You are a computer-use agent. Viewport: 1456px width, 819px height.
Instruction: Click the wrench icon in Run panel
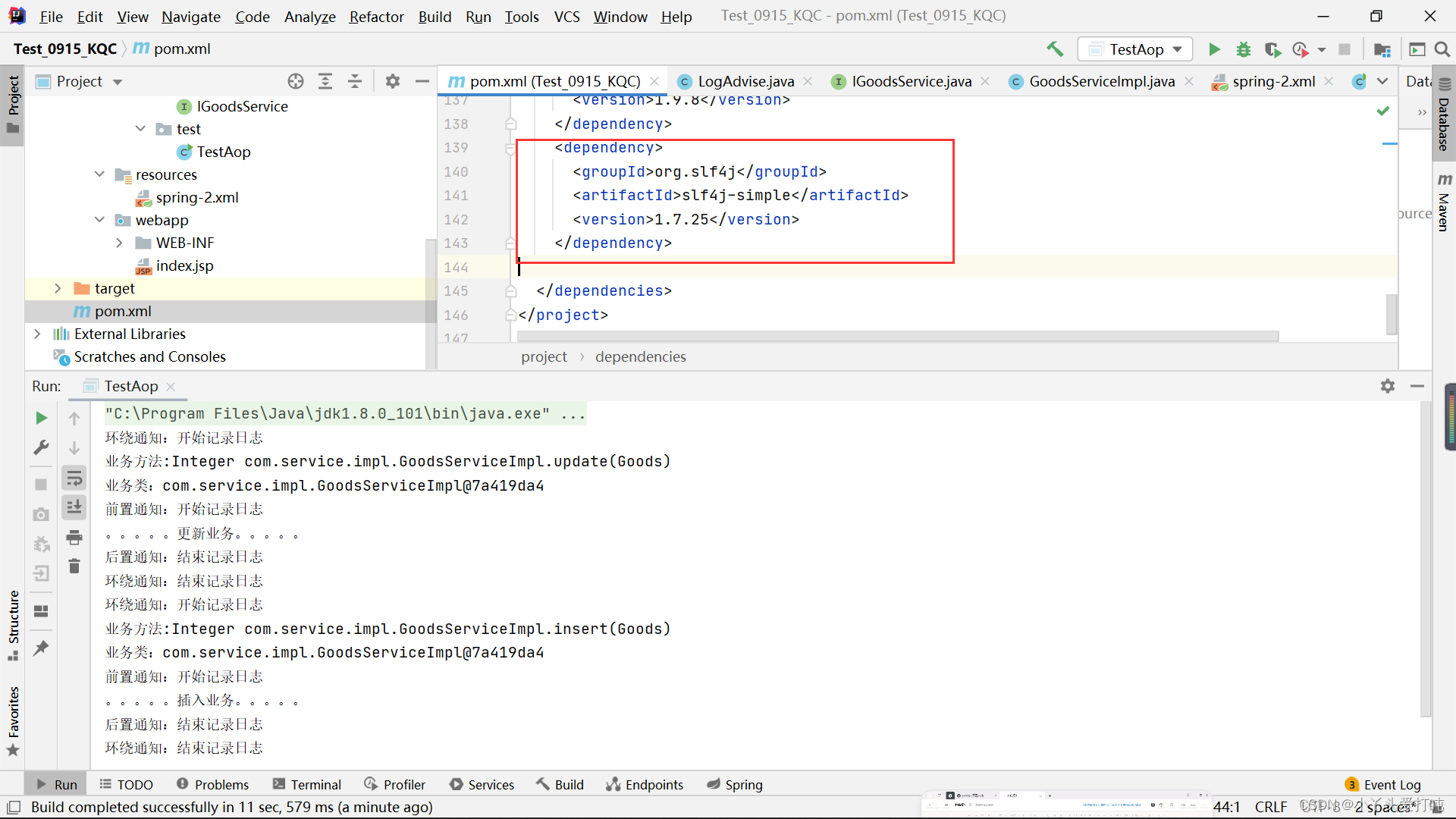click(42, 447)
